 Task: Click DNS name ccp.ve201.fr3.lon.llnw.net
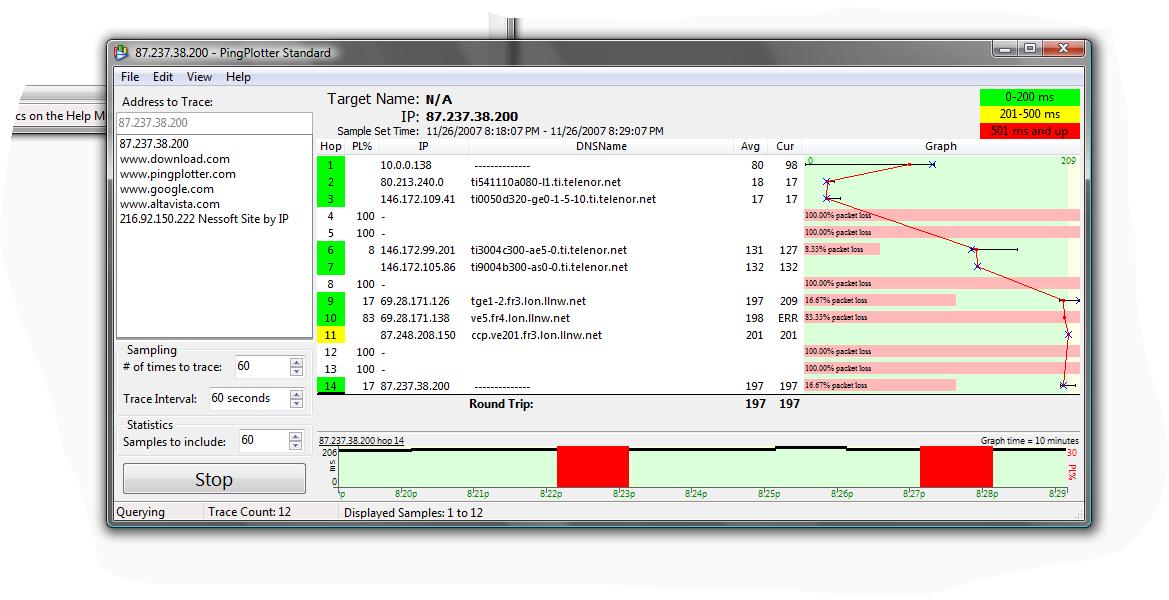(x=536, y=335)
